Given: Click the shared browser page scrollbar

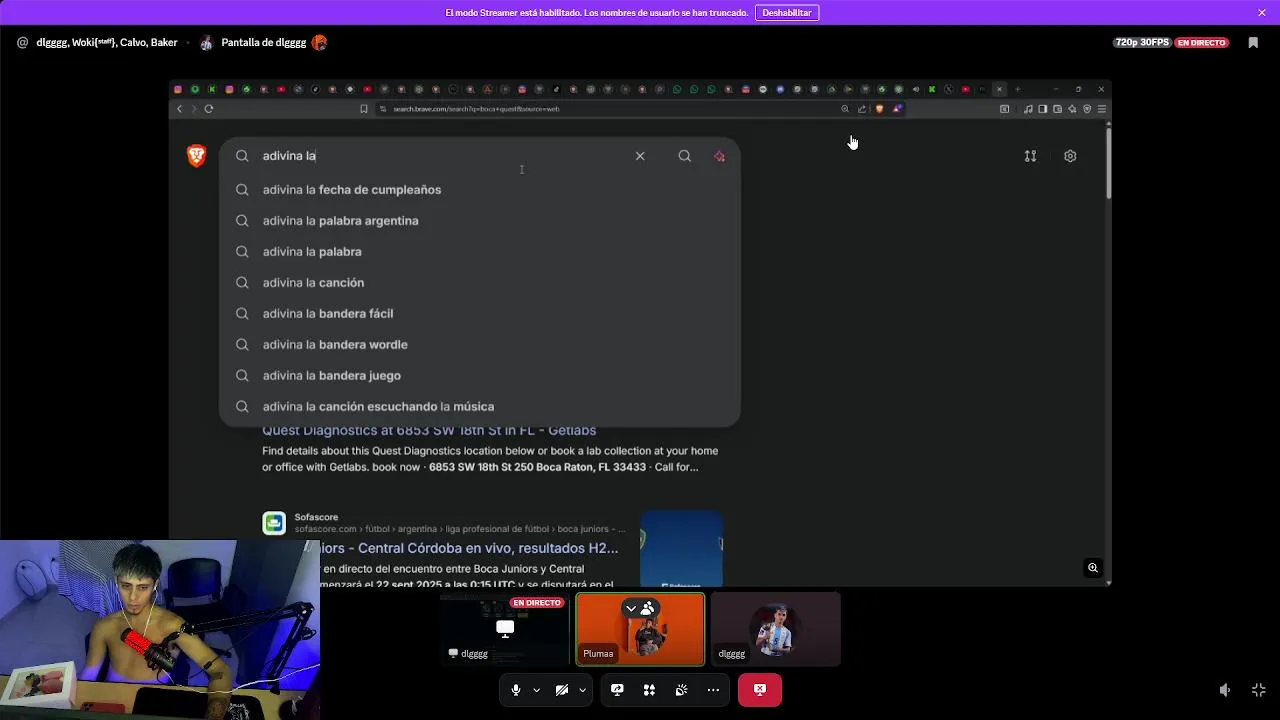Looking at the screenshot, I should [x=1108, y=161].
